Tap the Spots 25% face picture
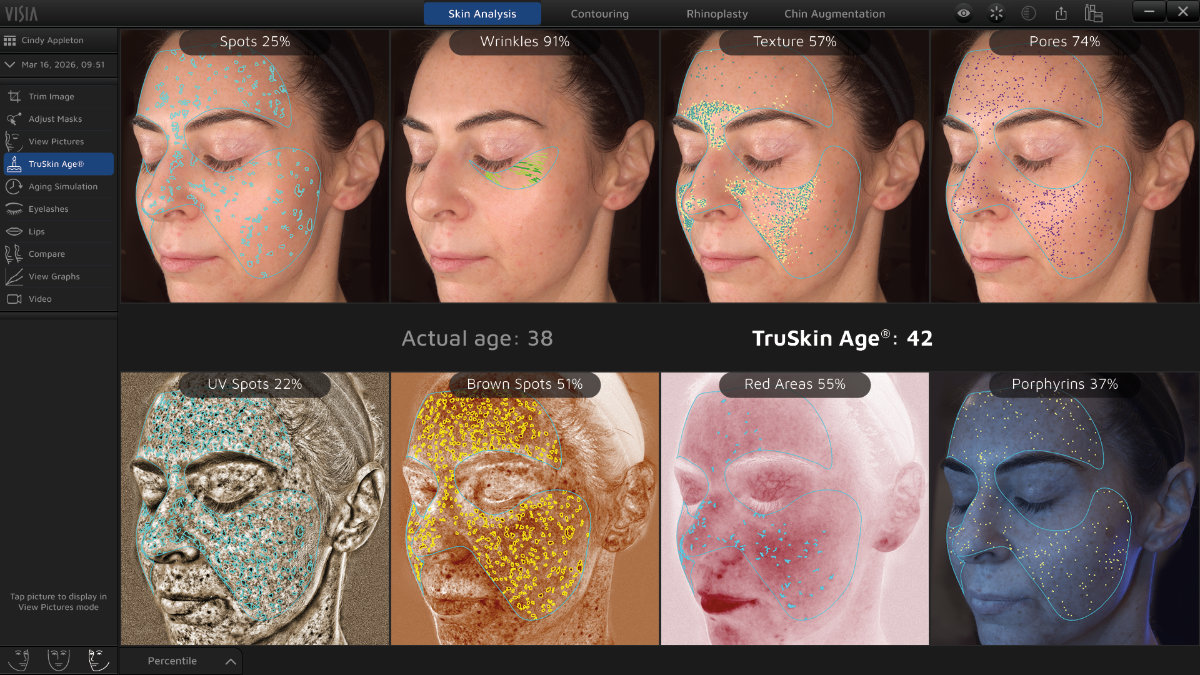The width and height of the screenshot is (1200, 675). [x=254, y=166]
